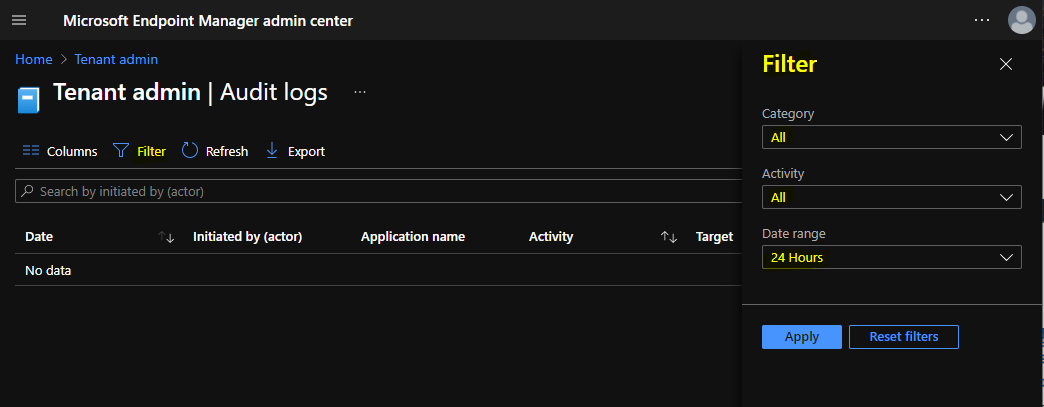Click the Microsoft Endpoint Manager admin center title
The image size is (1044, 407).
click(x=208, y=21)
